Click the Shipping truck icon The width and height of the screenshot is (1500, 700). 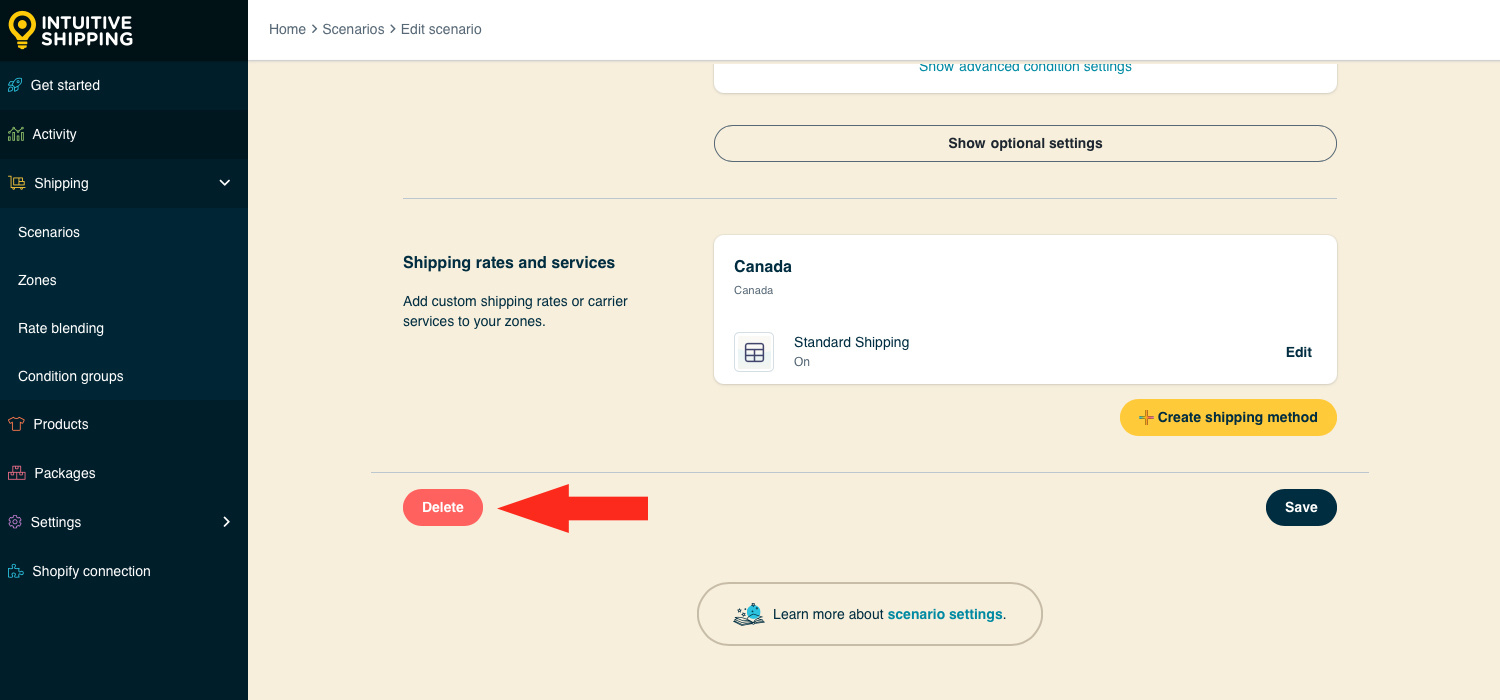(x=16, y=183)
